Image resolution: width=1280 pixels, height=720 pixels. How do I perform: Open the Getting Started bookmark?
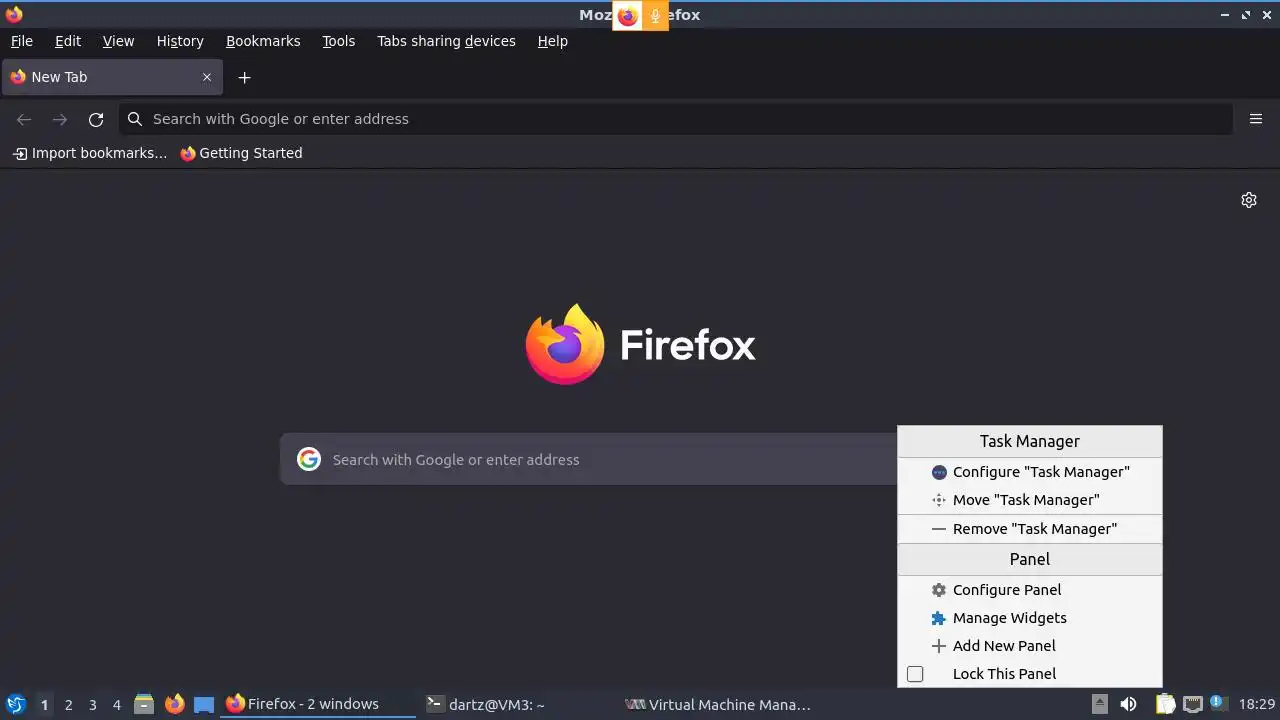(241, 153)
